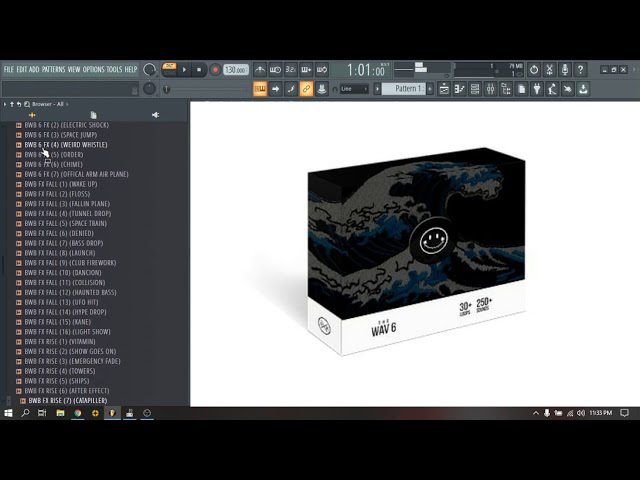Open the Mixer view icon

point(490,89)
